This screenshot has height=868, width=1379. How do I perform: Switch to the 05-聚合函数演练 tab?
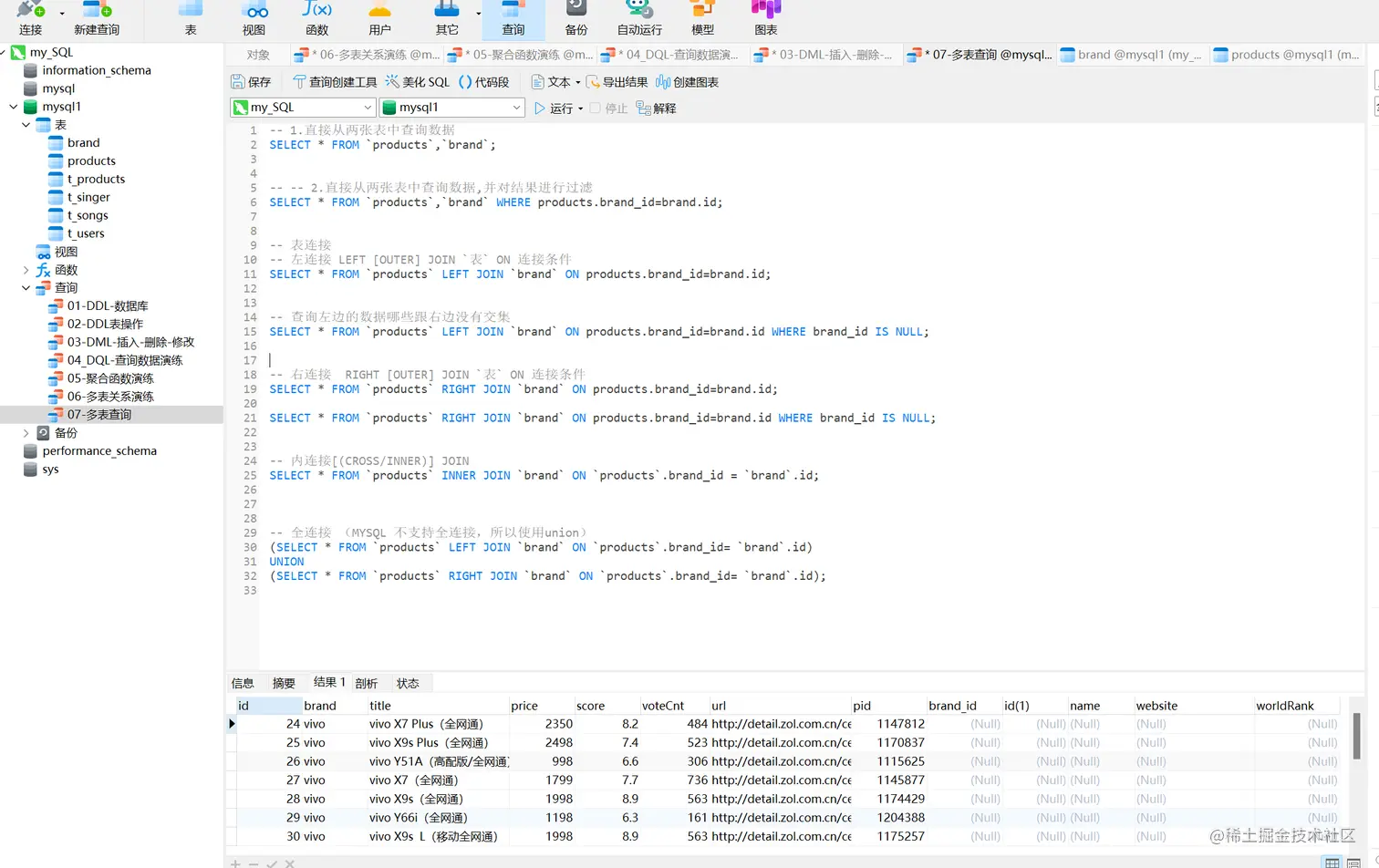pos(520,55)
